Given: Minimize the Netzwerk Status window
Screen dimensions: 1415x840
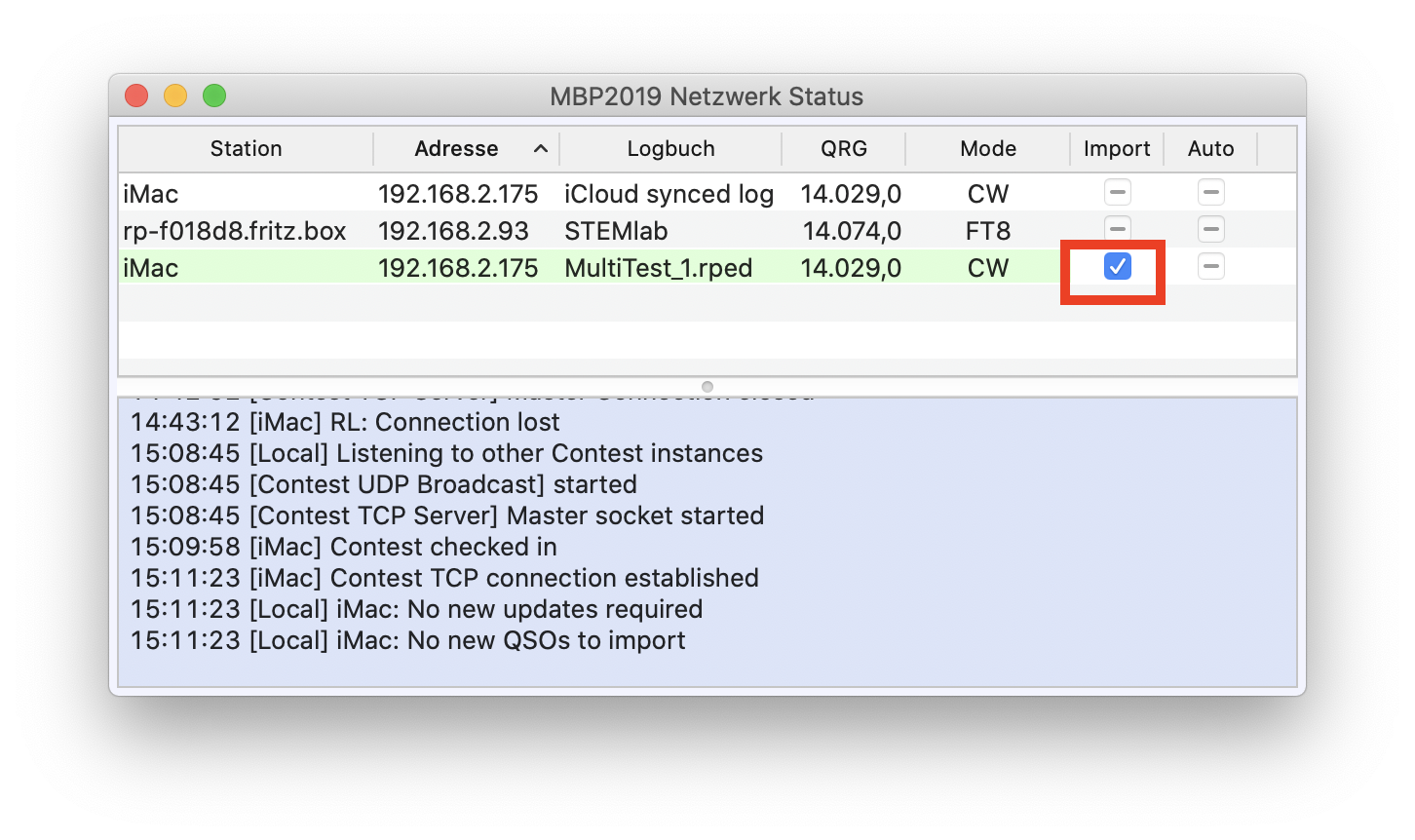Looking at the screenshot, I should click(175, 95).
